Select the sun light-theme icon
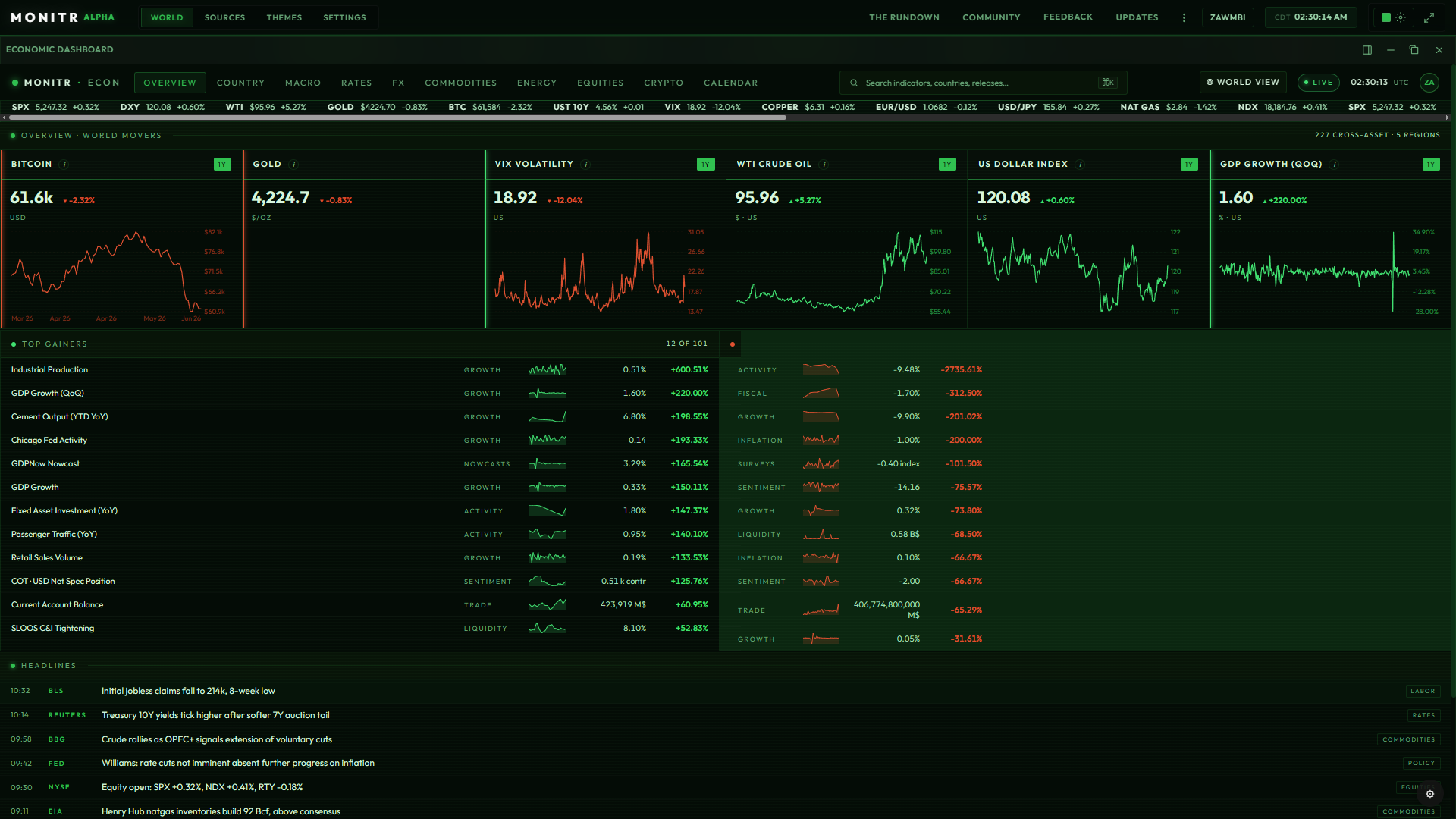Image resolution: width=1456 pixels, height=819 pixels. tap(1401, 17)
